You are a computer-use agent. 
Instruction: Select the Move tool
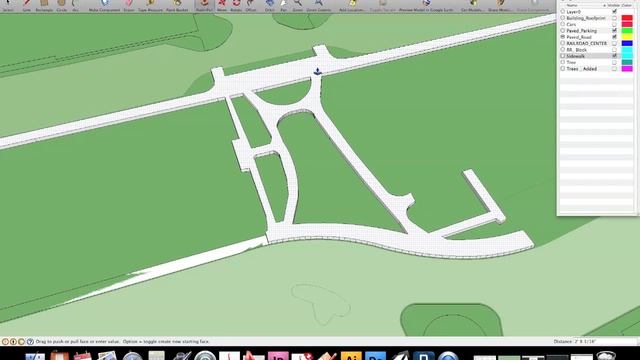pyautogui.click(x=222, y=5)
